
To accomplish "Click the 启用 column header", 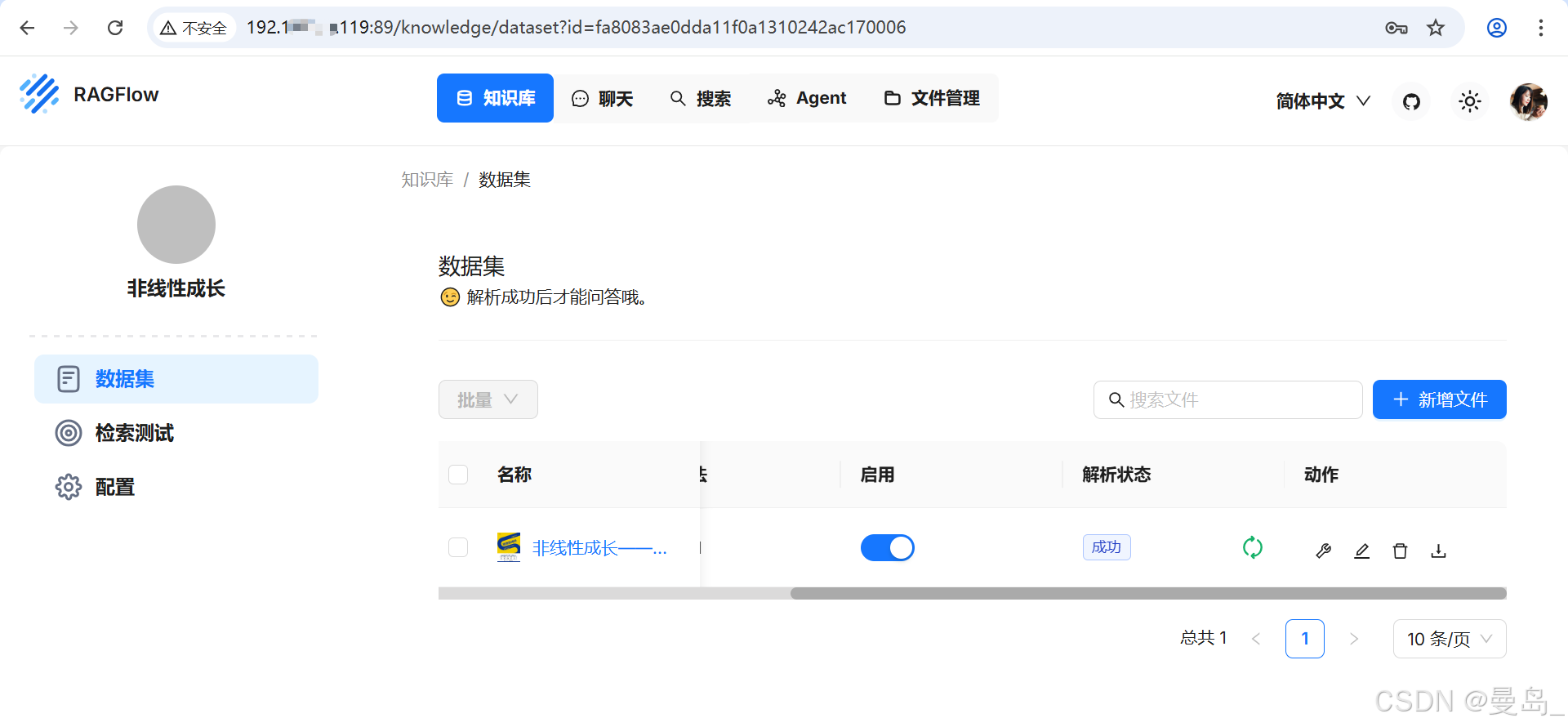I will pos(878,475).
